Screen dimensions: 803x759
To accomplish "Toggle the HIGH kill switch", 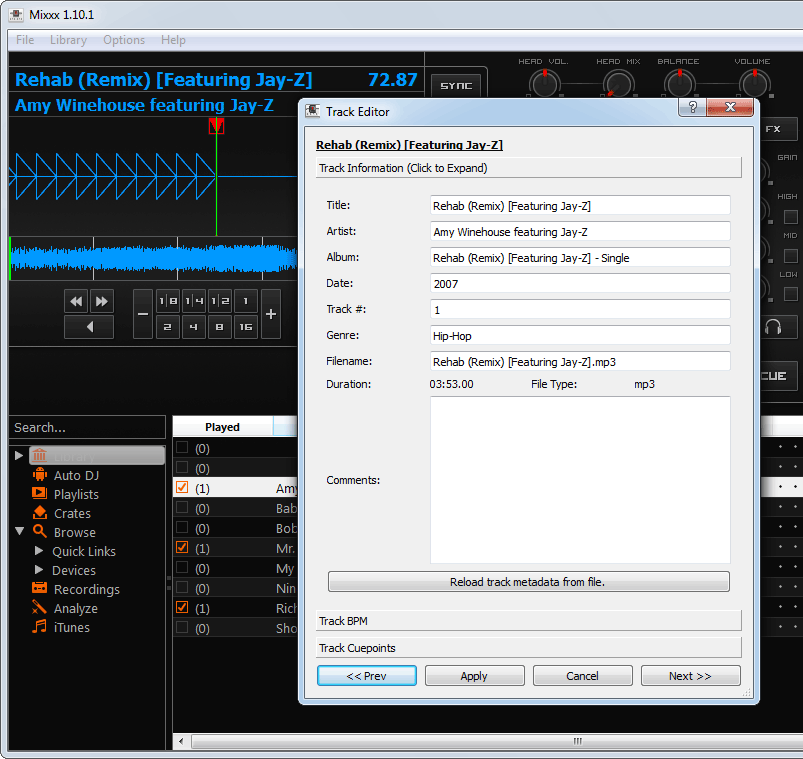I will click(x=791, y=217).
